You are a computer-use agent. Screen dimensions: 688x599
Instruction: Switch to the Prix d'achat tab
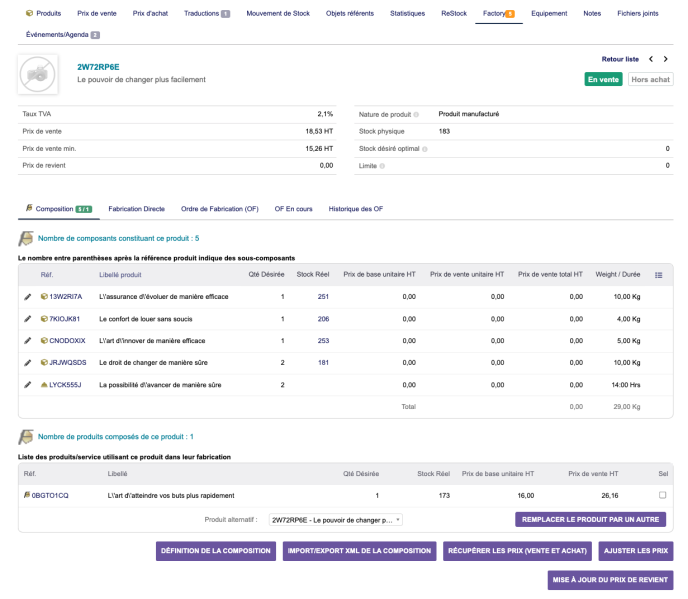tap(150, 14)
